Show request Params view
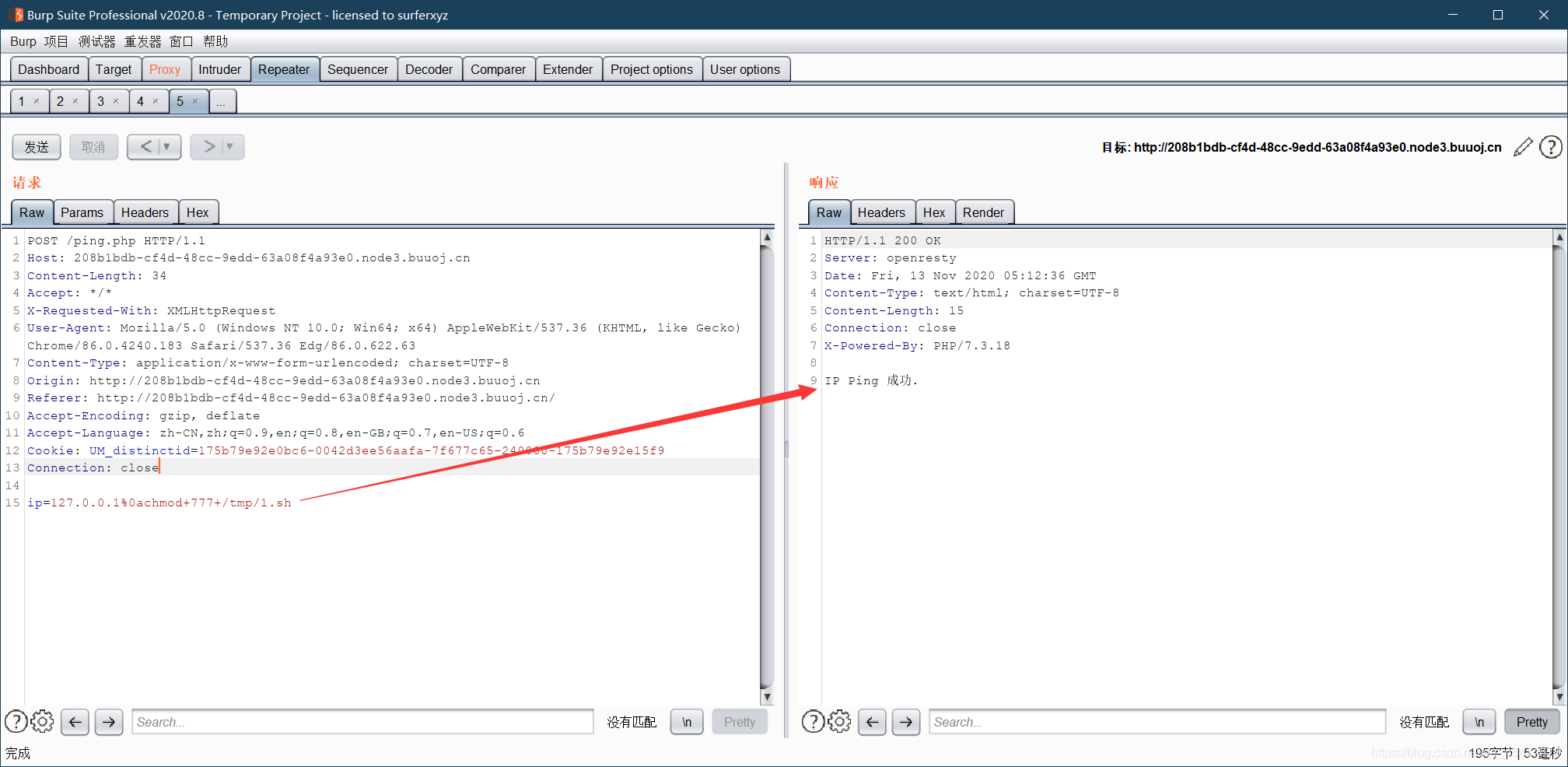This screenshot has height=767, width=1568. click(82, 212)
